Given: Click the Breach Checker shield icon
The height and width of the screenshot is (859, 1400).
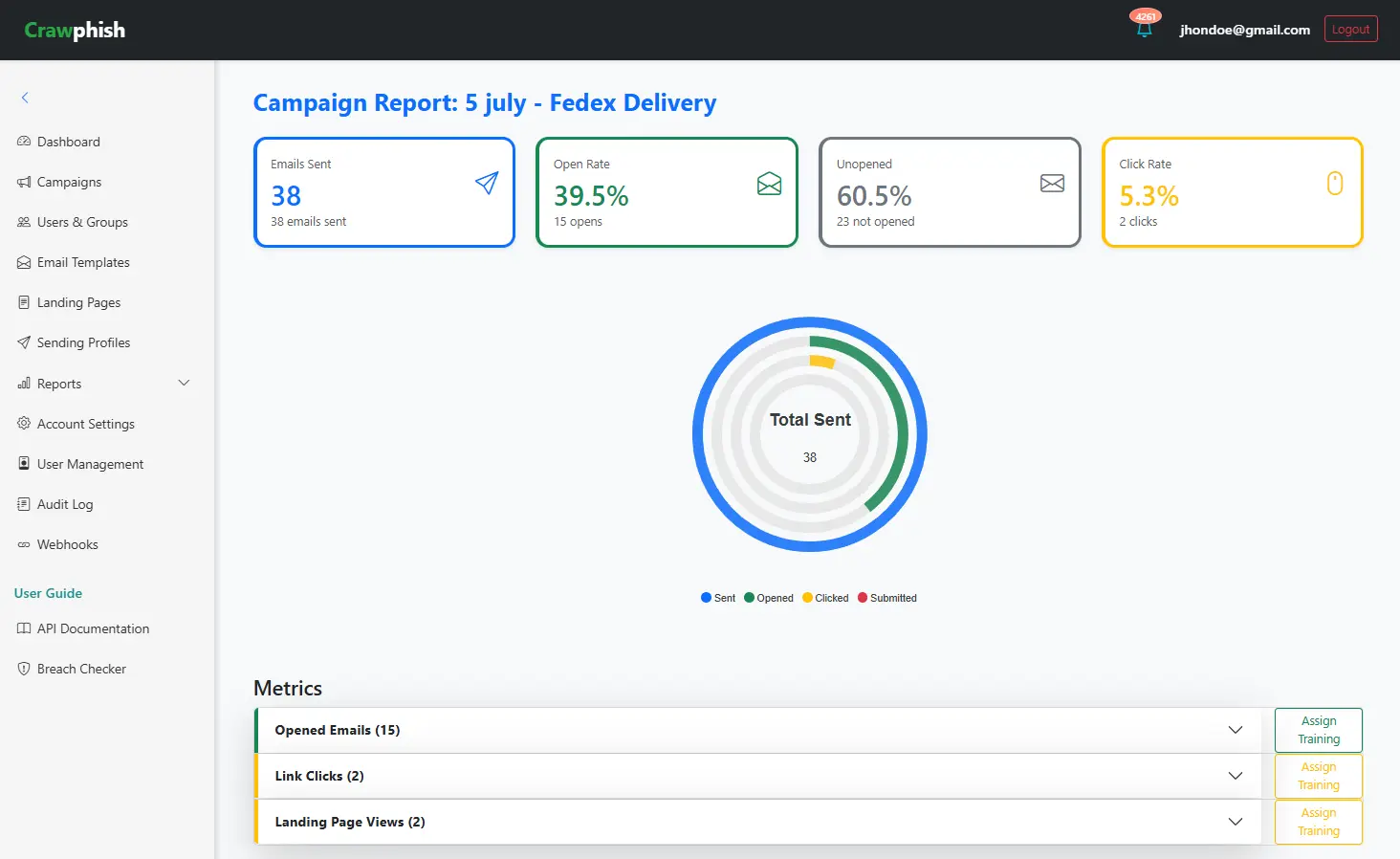Looking at the screenshot, I should [24, 669].
